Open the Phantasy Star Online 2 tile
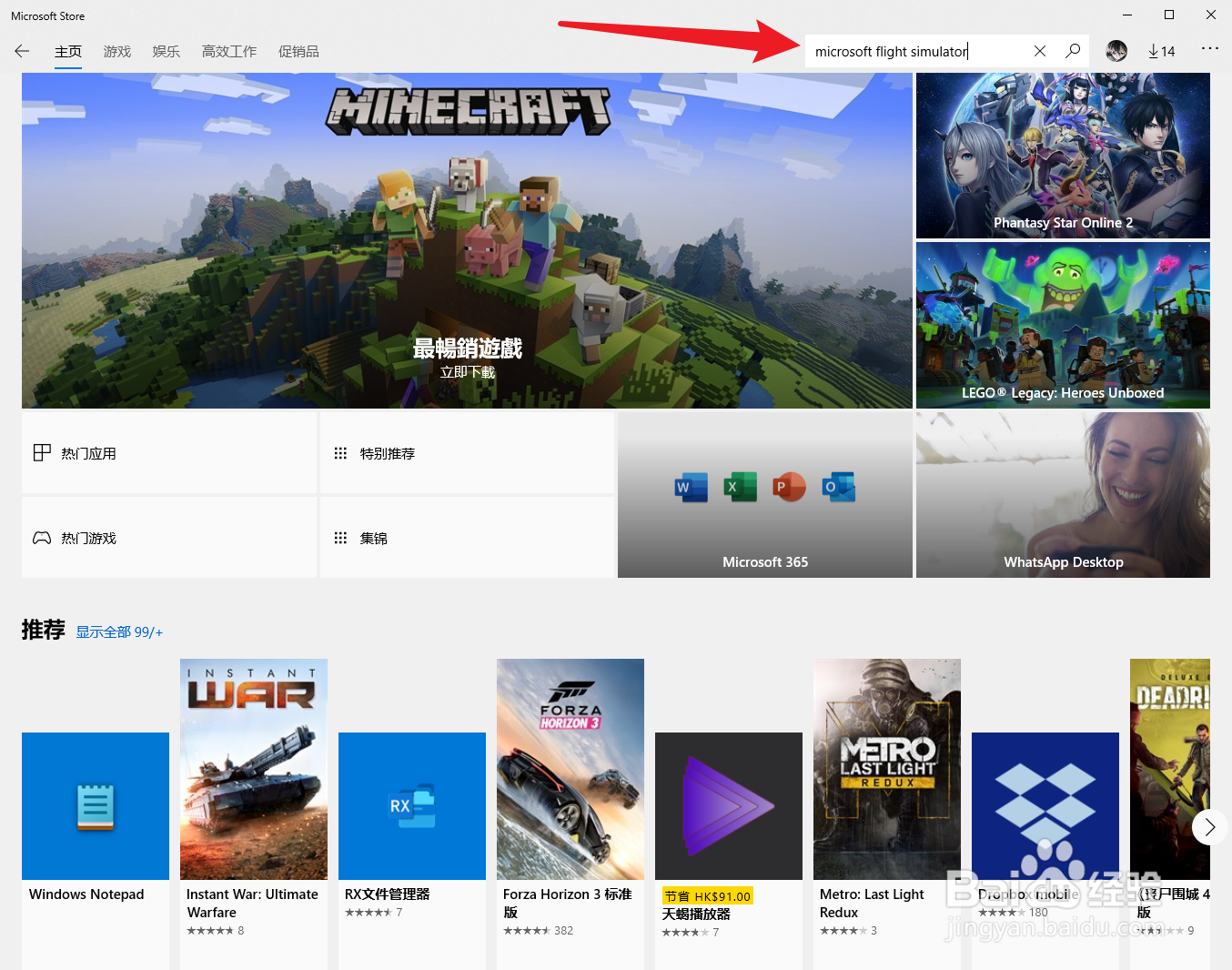Viewport: 1232px width, 970px height. [x=1063, y=156]
